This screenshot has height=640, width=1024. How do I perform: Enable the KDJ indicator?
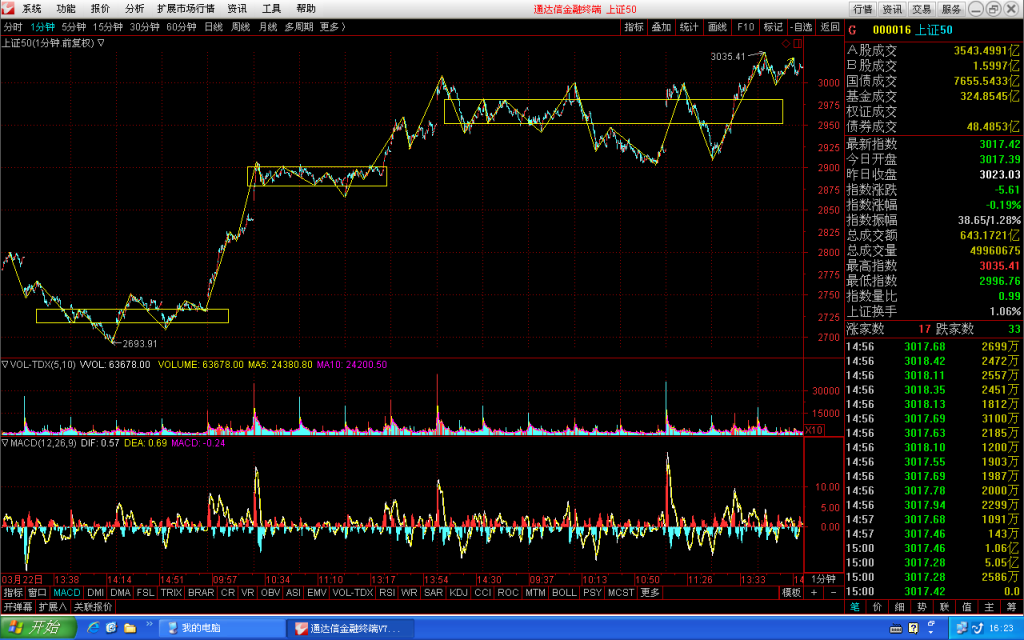click(x=458, y=592)
